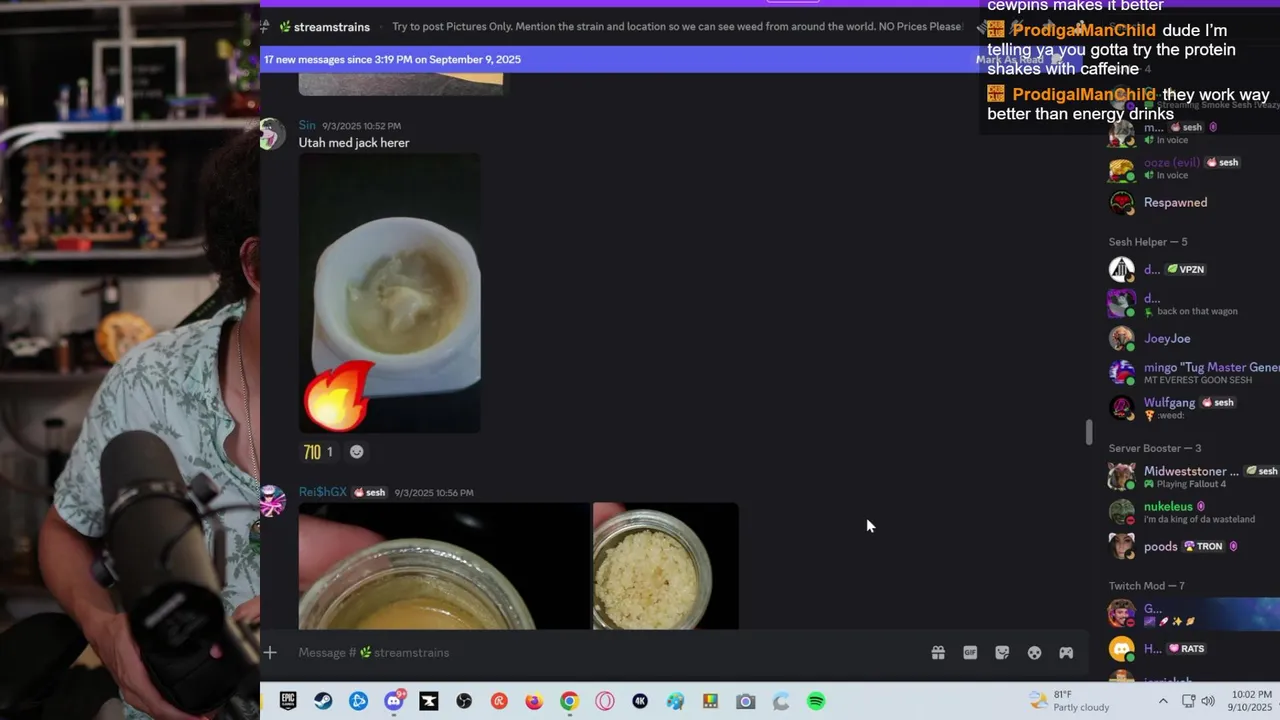
Task: Open Firefox from the taskbar
Action: (534, 701)
